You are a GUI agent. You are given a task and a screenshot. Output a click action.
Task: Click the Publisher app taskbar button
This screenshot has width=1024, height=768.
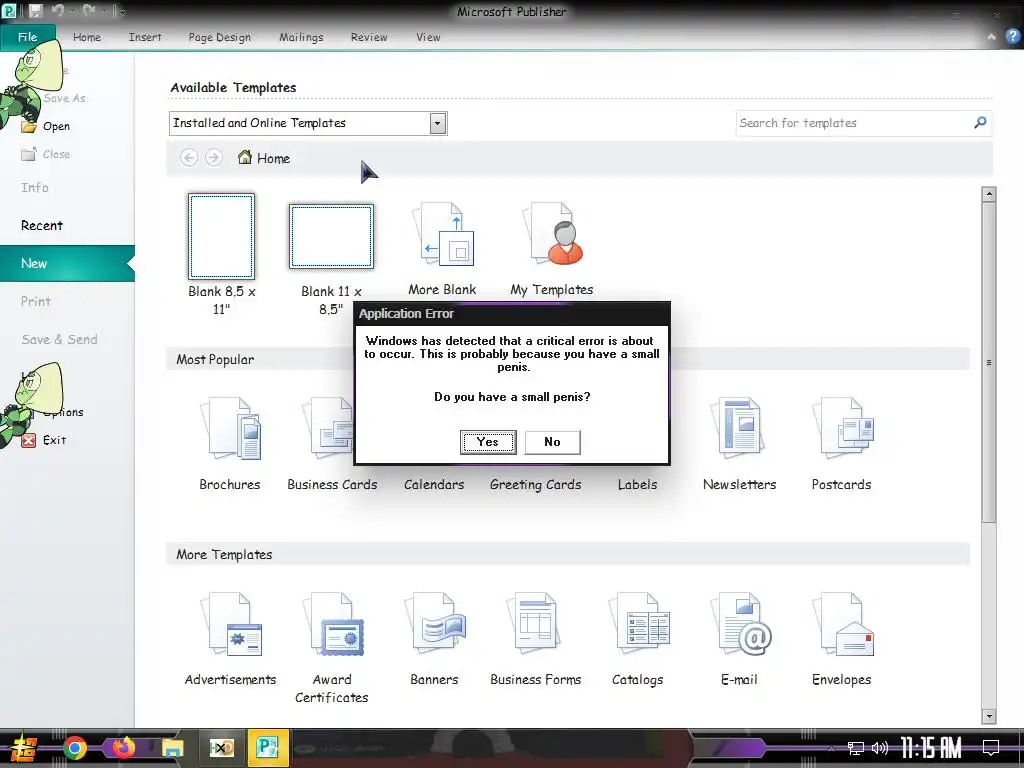click(x=268, y=748)
